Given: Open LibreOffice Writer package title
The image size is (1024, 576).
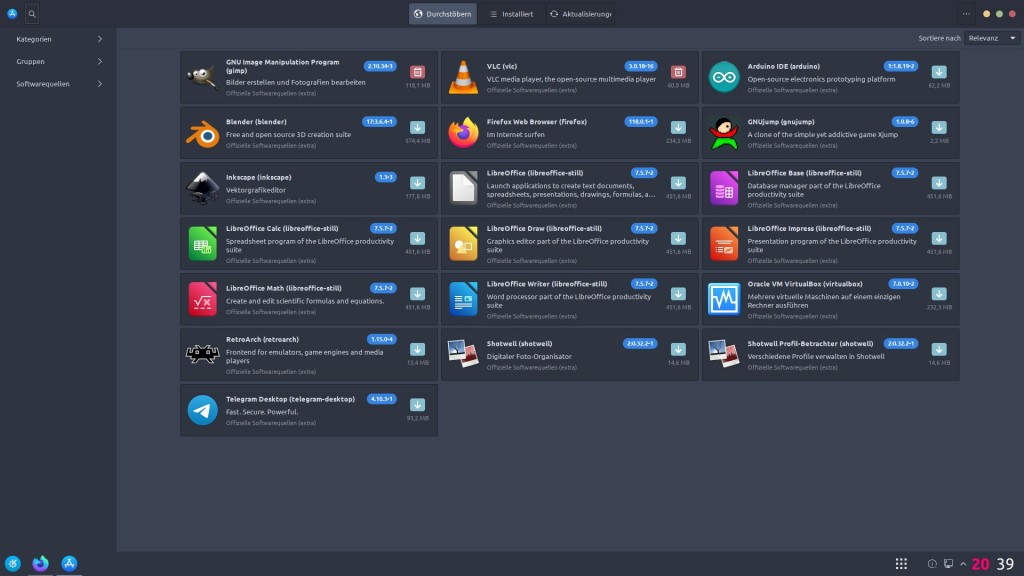Looking at the screenshot, I should coord(546,283).
